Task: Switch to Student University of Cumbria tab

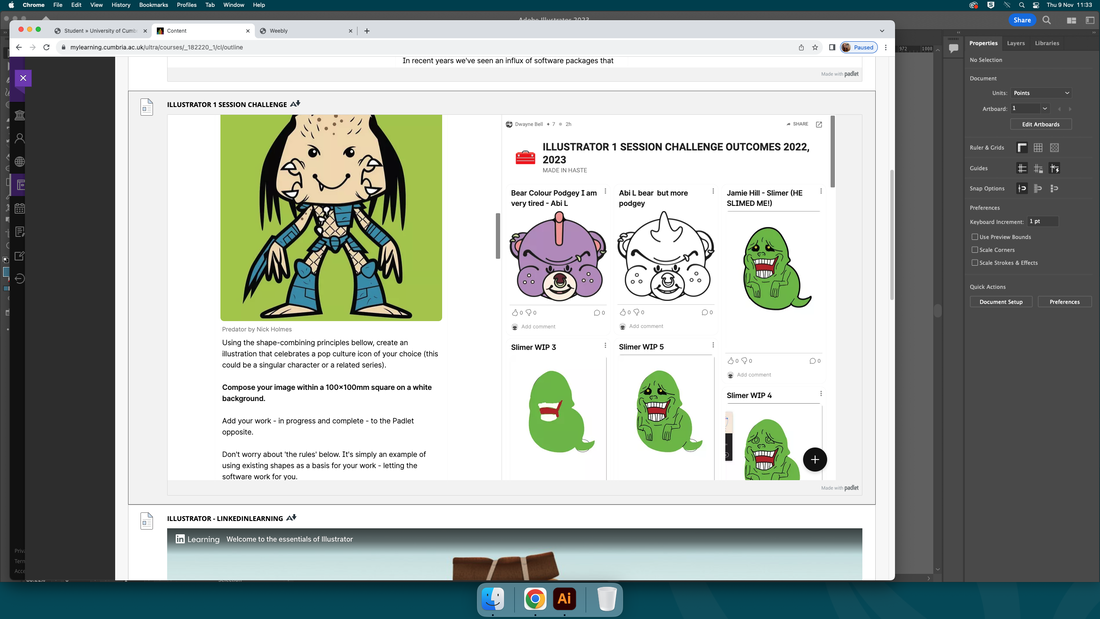Action: tap(100, 31)
